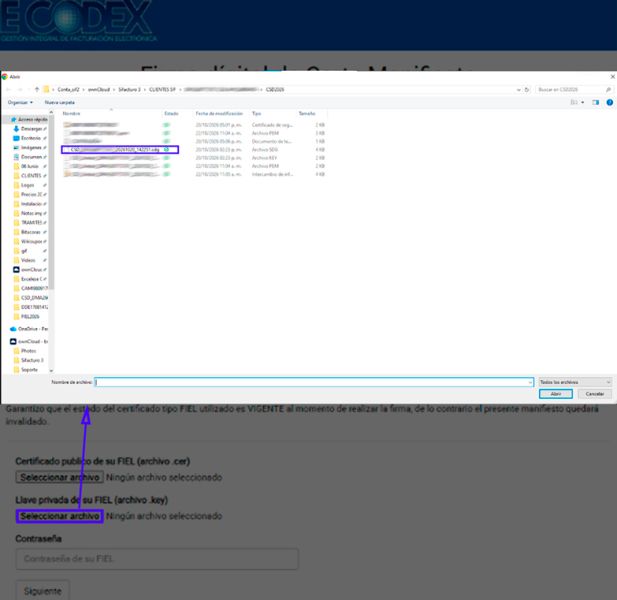Click the Nueva carpeta button
The width and height of the screenshot is (617, 600).
59,102
